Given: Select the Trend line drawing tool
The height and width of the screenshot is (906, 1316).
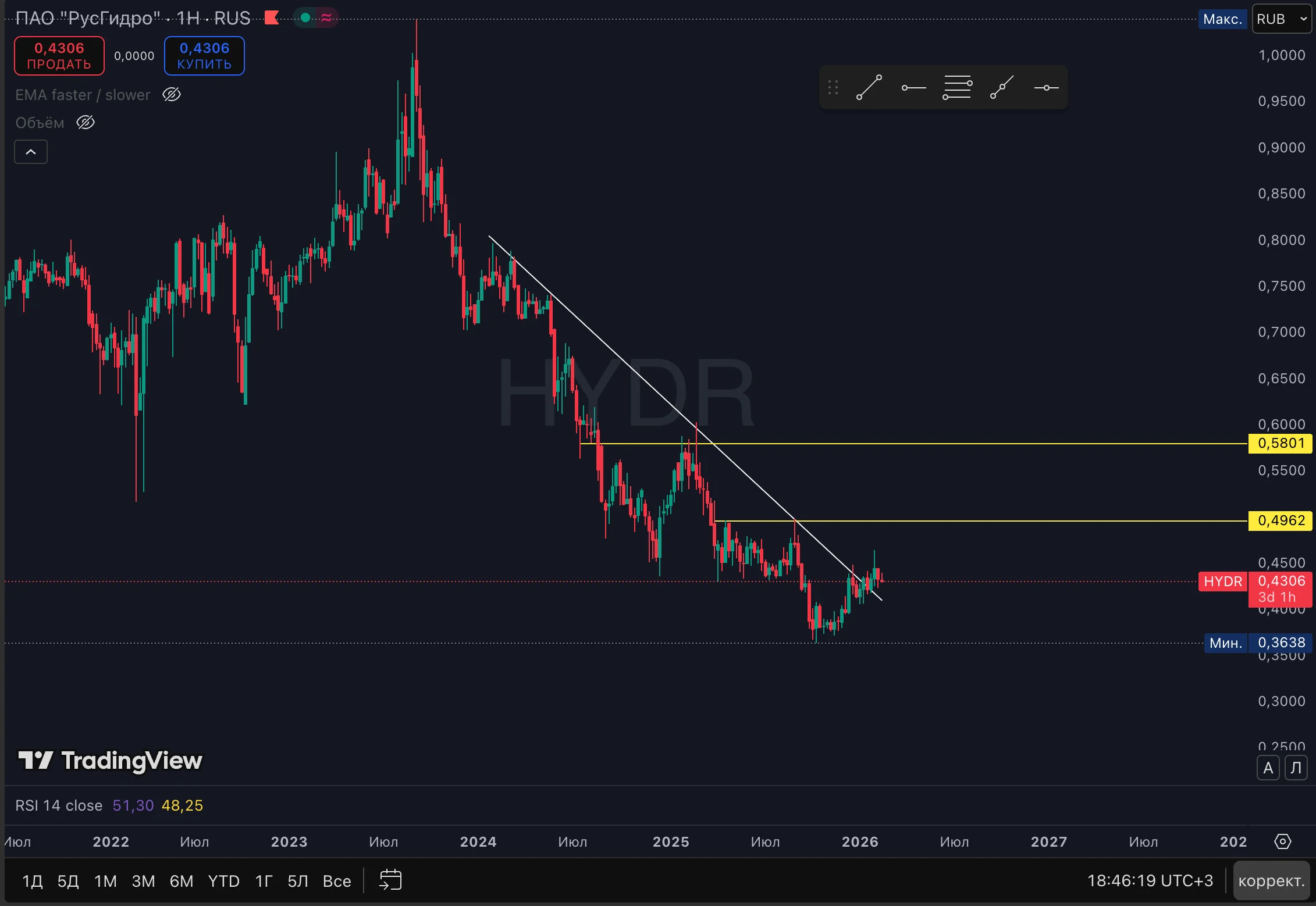Looking at the screenshot, I should (869, 88).
